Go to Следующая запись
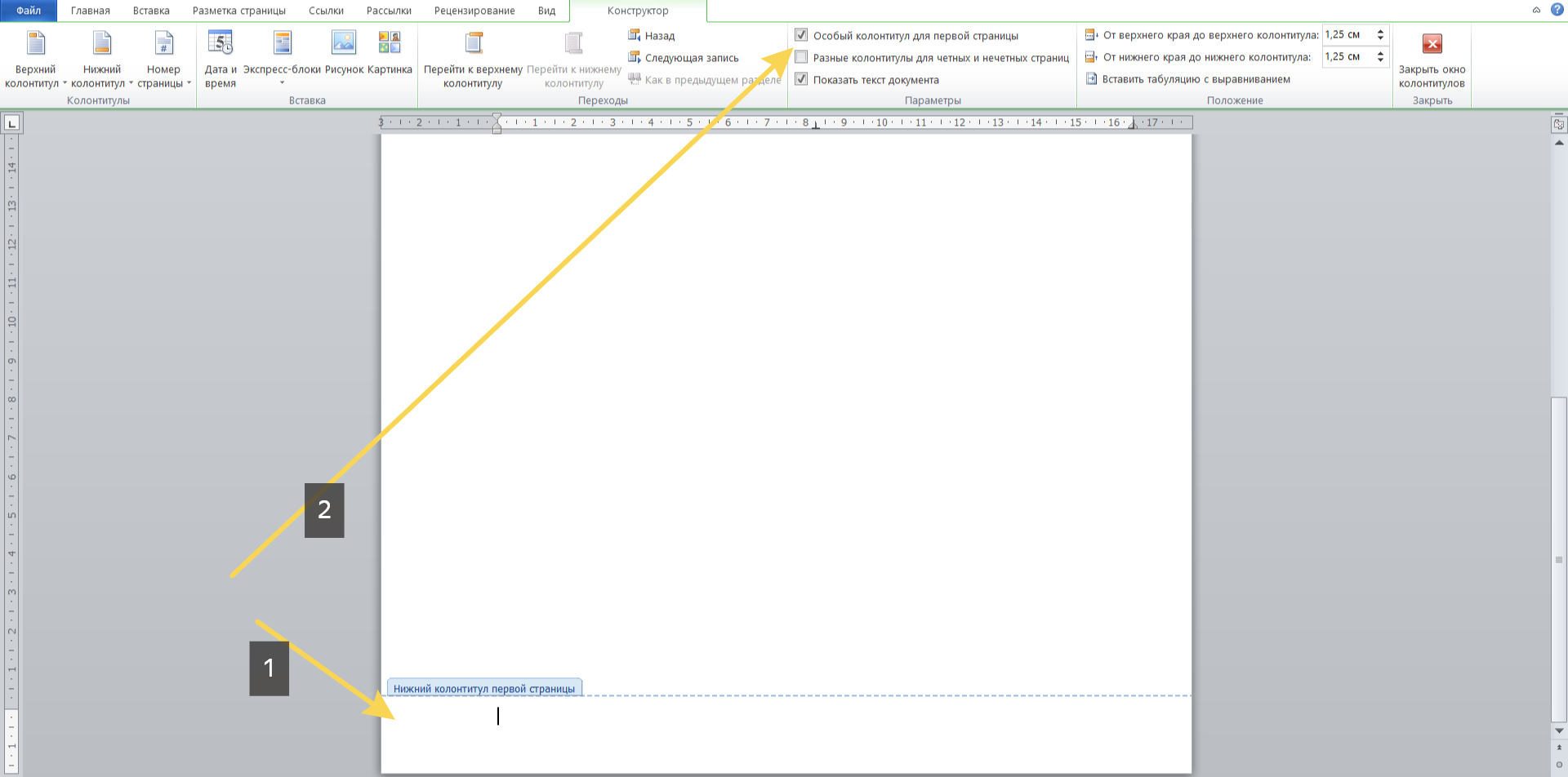Image resolution: width=1568 pixels, height=777 pixels. click(x=684, y=58)
